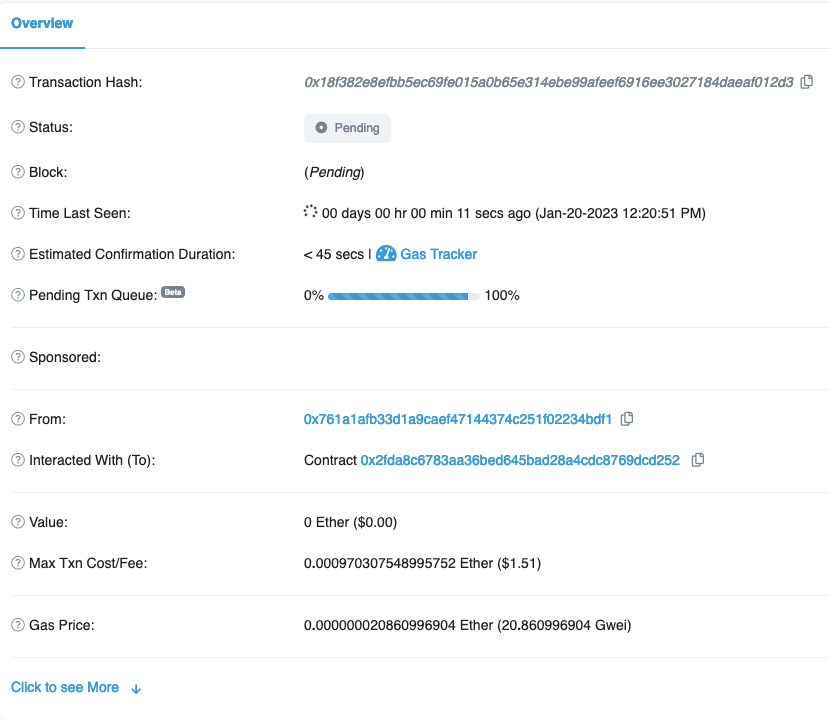829x719 pixels.
Task: Click help icon beside Status label
Action: pyautogui.click(x=18, y=127)
